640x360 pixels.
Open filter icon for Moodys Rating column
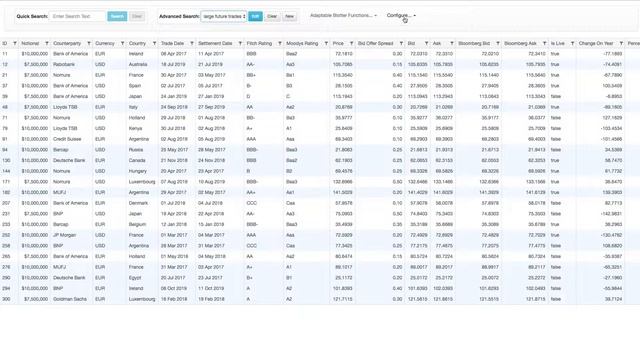(x=326, y=43)
